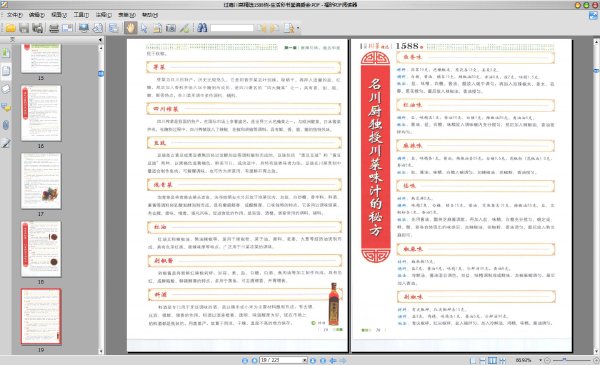Image resolution: width=600 pixels, height=365 pixels.
Task: Go to previous page button
Action: (254, 360)
